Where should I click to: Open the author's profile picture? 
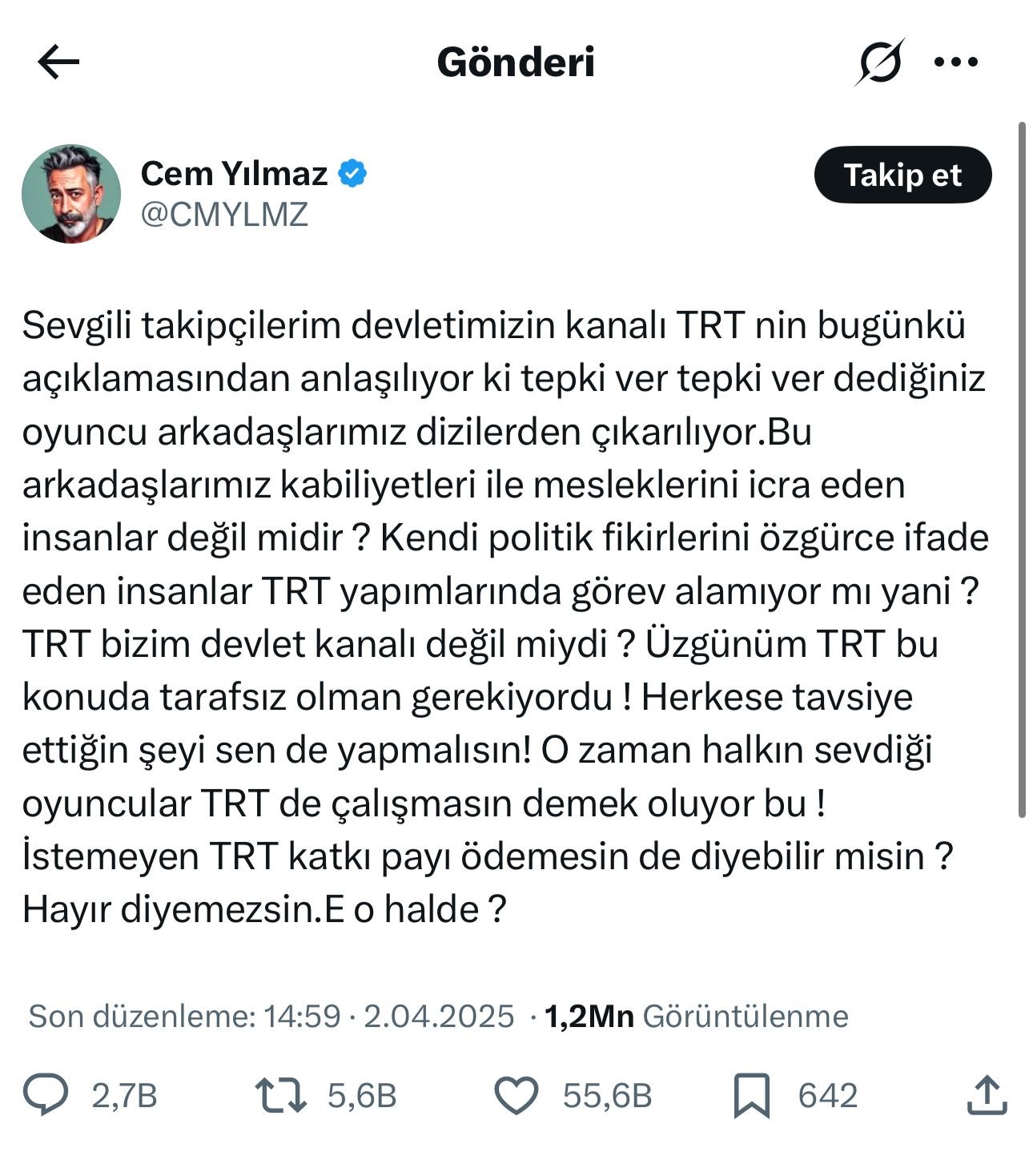[71, 194]
